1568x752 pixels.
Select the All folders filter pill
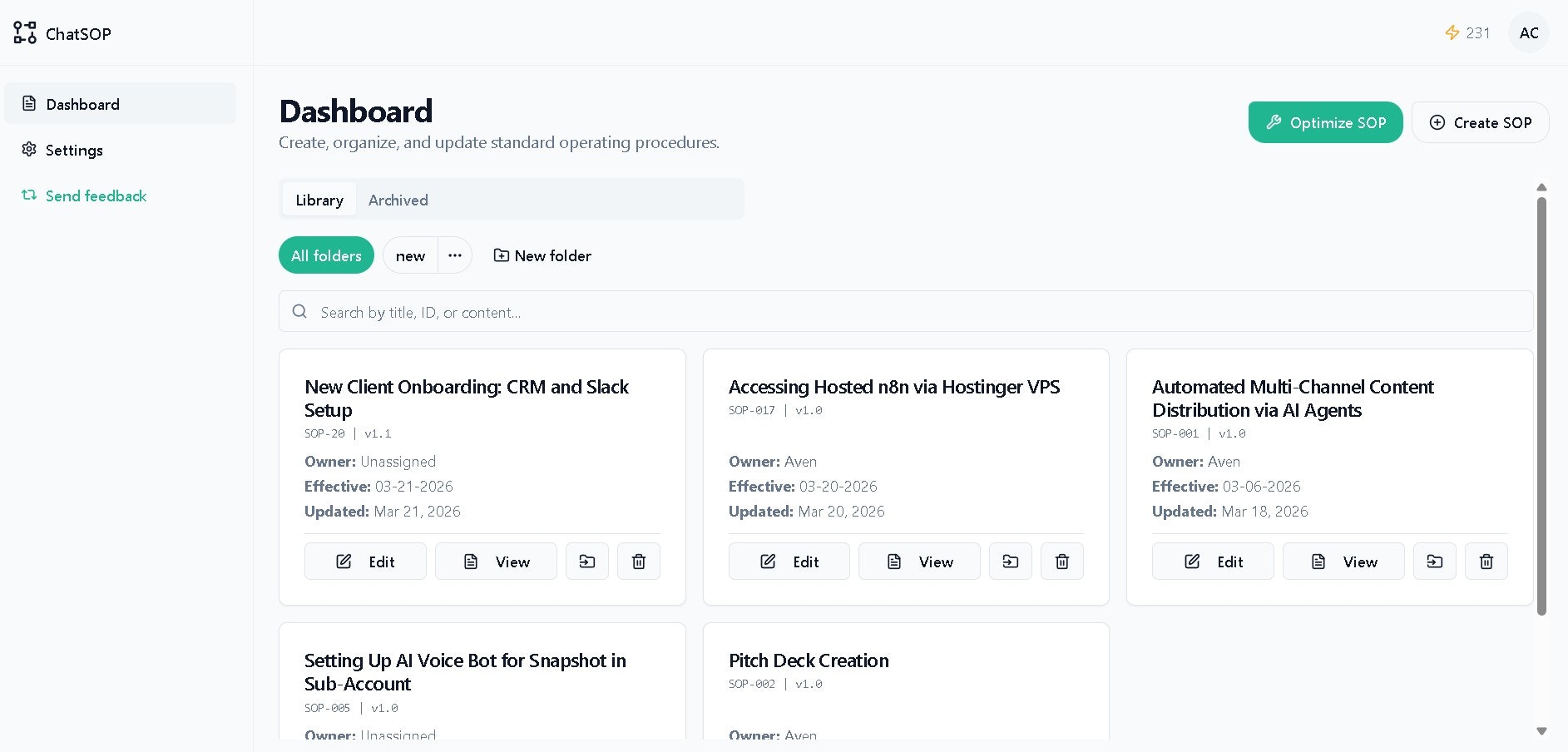coord(326,255)
